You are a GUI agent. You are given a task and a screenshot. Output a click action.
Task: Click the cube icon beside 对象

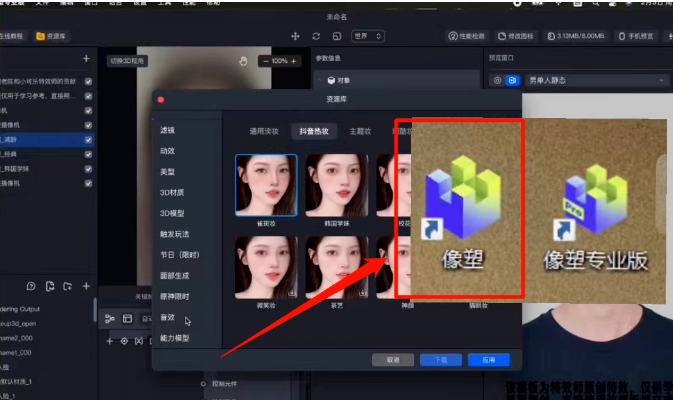point(331,80)
